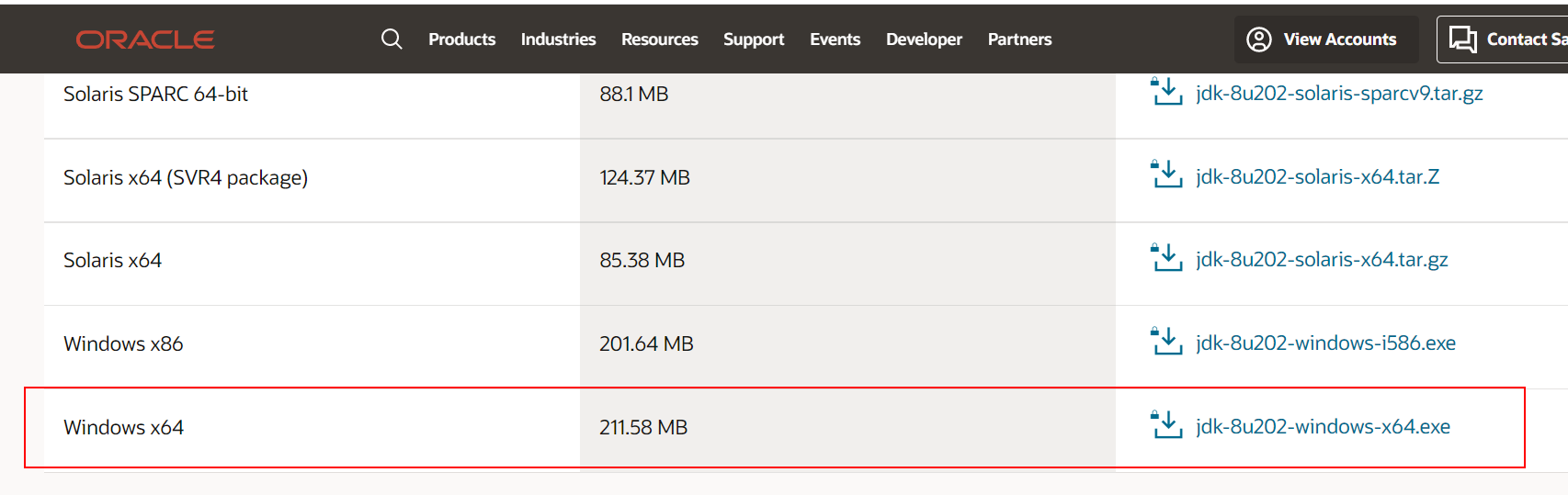Click the View Accounts user icon
The width and height of the screenshot is (1568, 495).
tap(1258, 39)
